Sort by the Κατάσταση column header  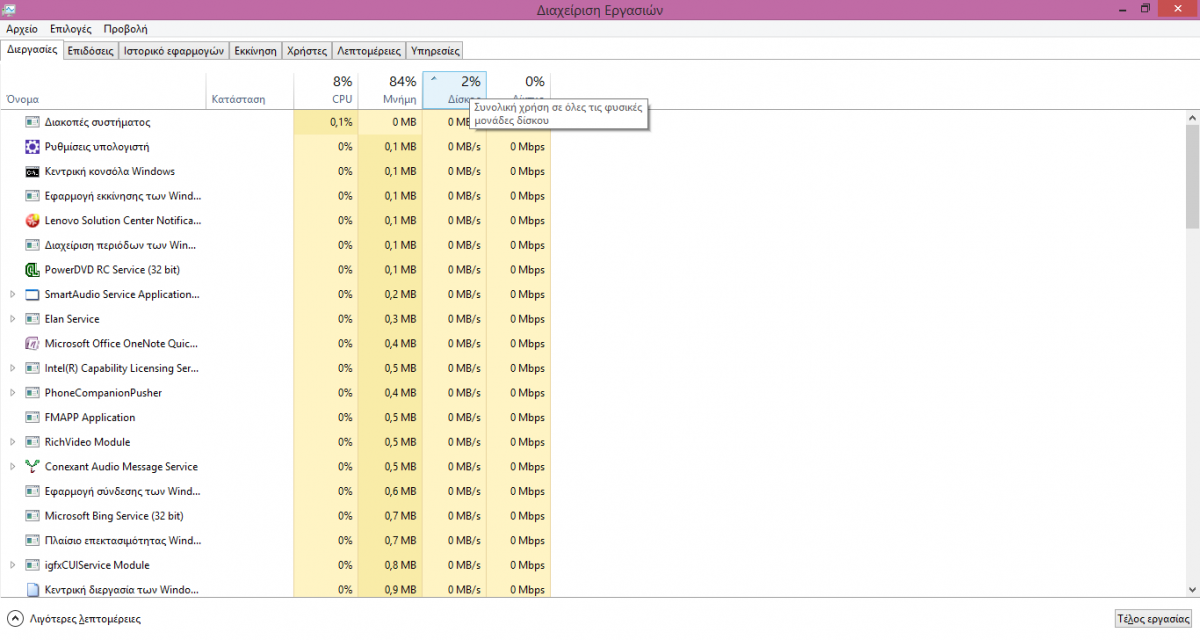(250, 90)
